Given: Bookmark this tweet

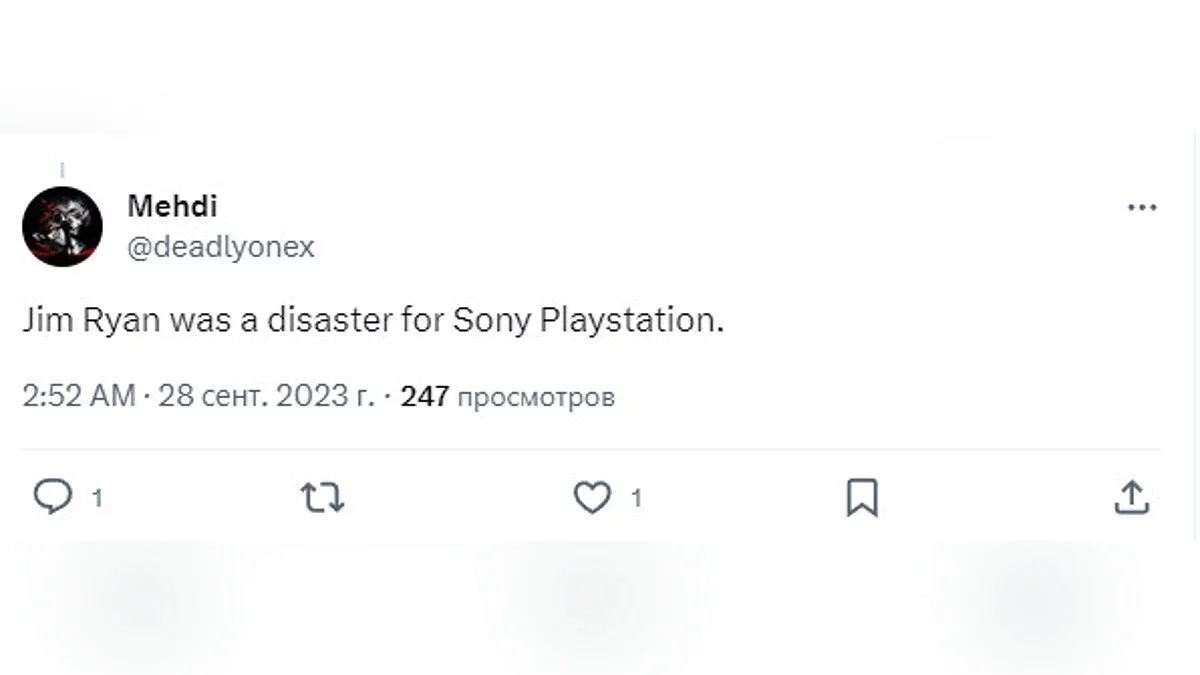Looking at the screenshot, I should coord(861,497).
